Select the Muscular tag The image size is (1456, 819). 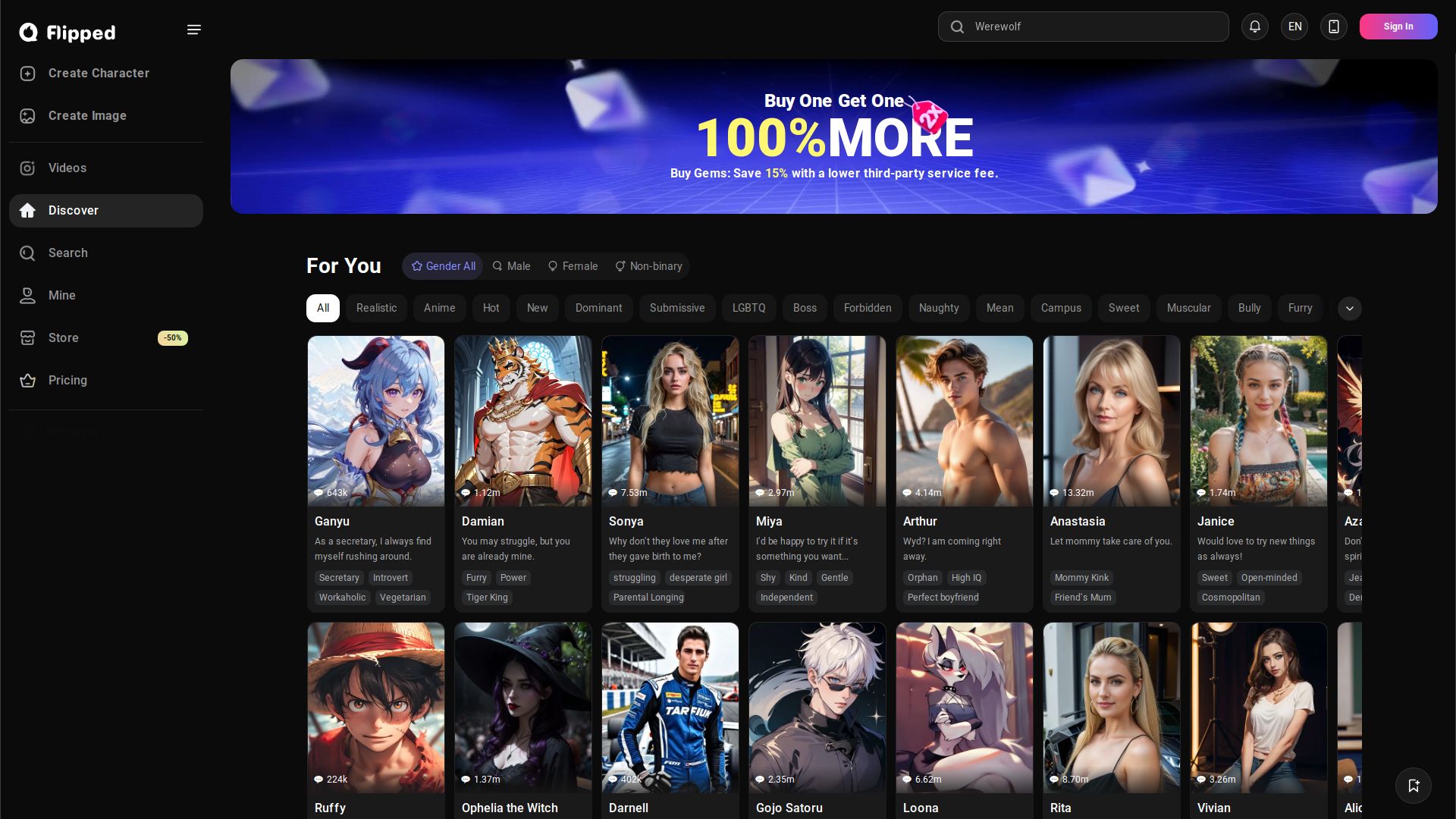(1189, 308)
